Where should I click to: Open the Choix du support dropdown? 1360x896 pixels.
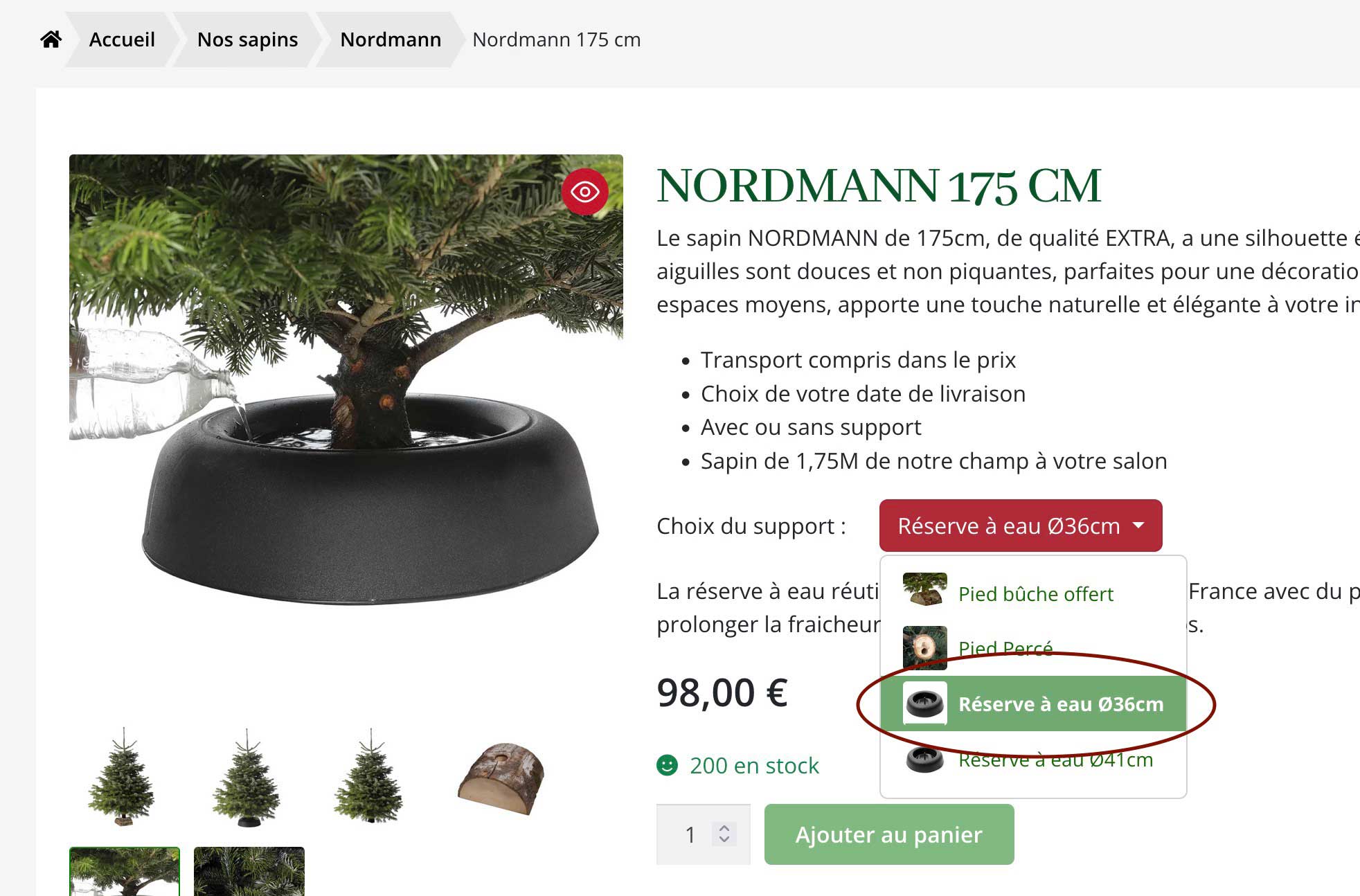click(1021, 526)
